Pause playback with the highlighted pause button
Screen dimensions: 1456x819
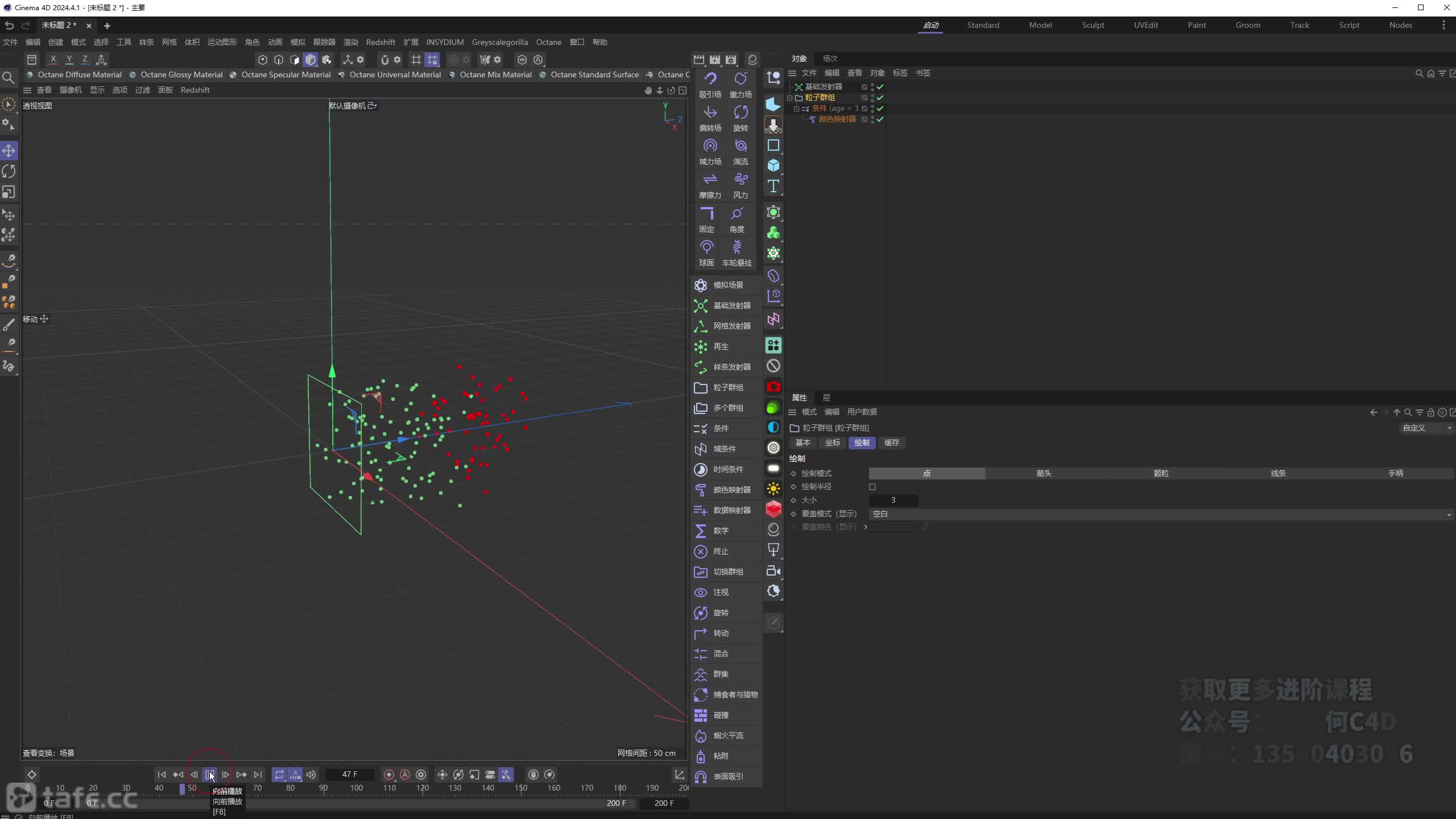click(x=209, y=775)
